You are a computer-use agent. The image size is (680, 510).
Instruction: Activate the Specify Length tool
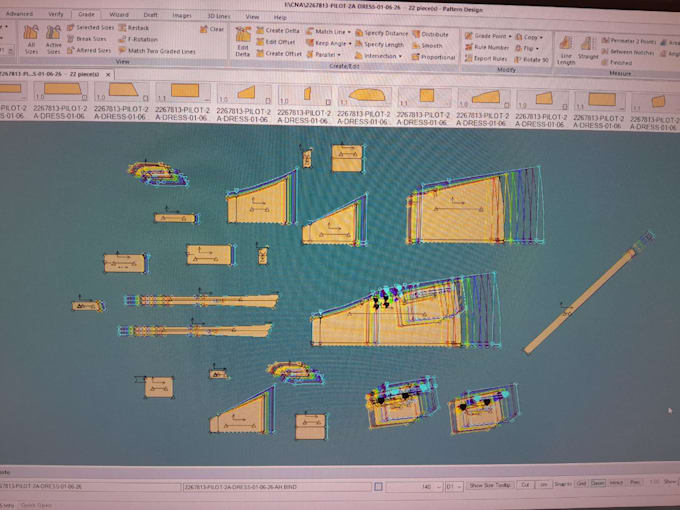[379, 44]
